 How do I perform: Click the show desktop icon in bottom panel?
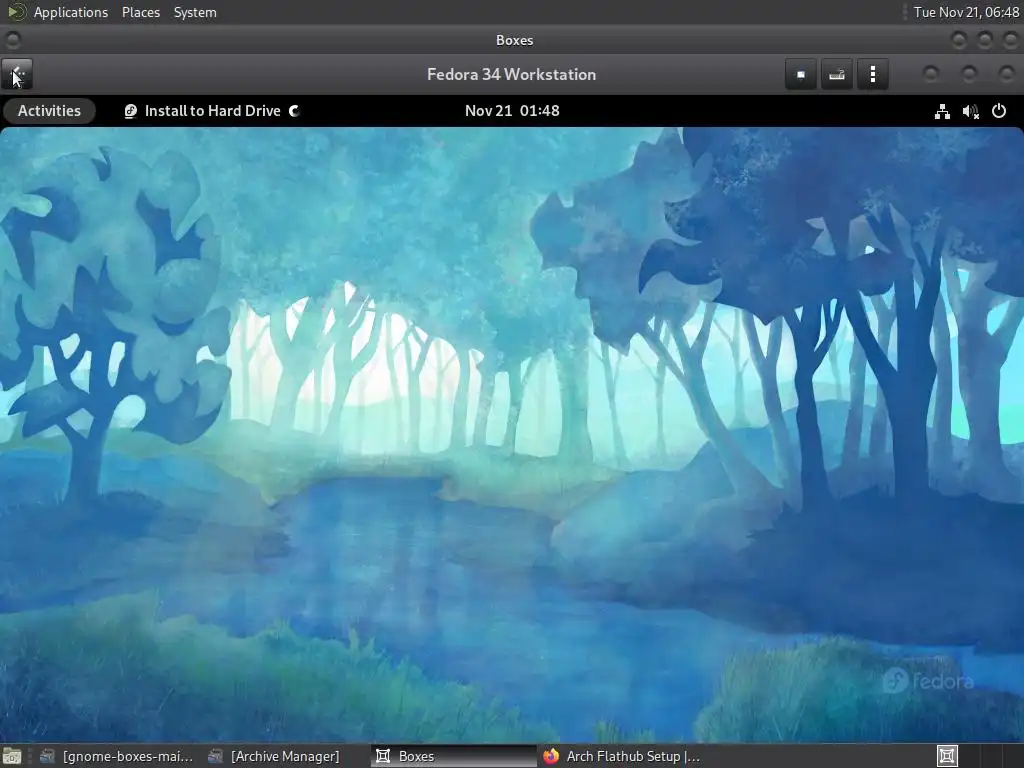coord(12,756)
